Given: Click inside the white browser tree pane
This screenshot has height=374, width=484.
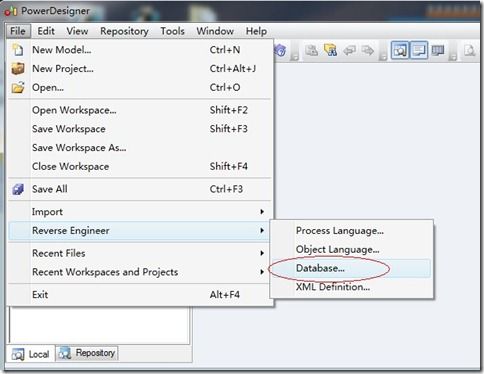Looking at the screenshot, I should [x=99, y=325].
